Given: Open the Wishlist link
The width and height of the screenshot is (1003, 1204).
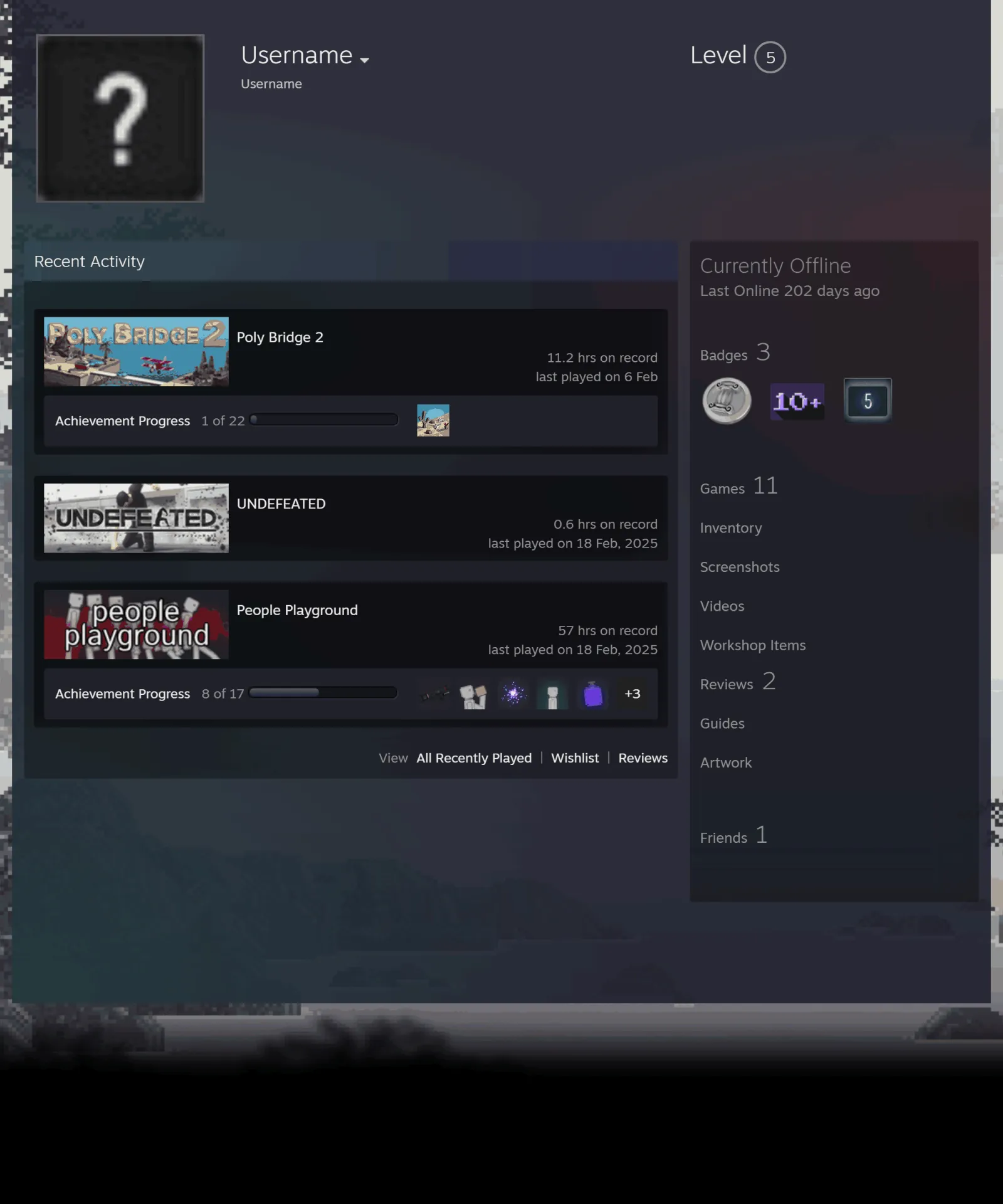Looking at the screenshot, I should (575, 758).
